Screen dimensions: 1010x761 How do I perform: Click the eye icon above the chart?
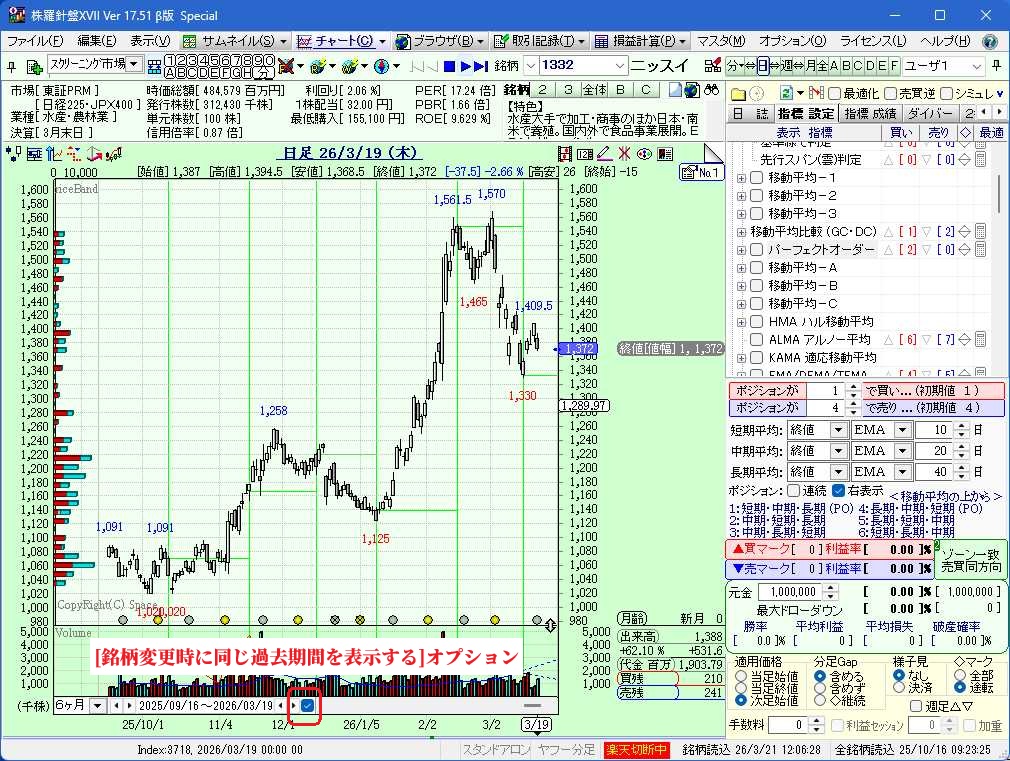(643, 153)
